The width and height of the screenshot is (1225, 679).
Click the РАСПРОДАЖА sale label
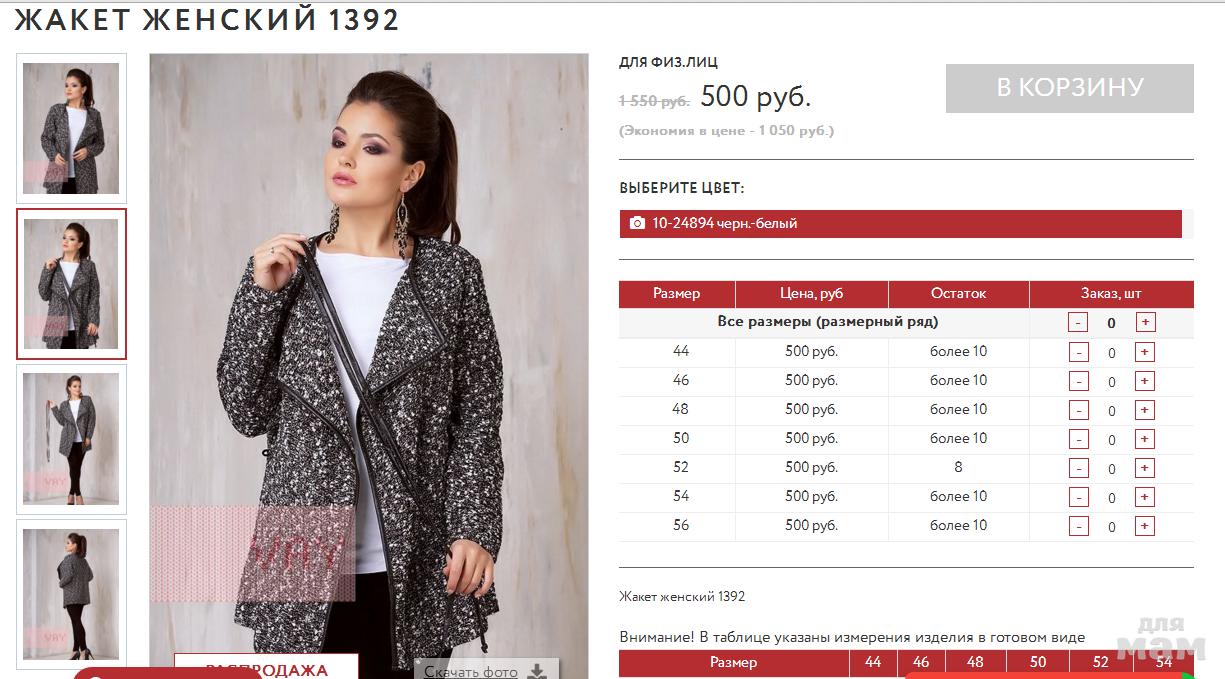pos(267,669)
